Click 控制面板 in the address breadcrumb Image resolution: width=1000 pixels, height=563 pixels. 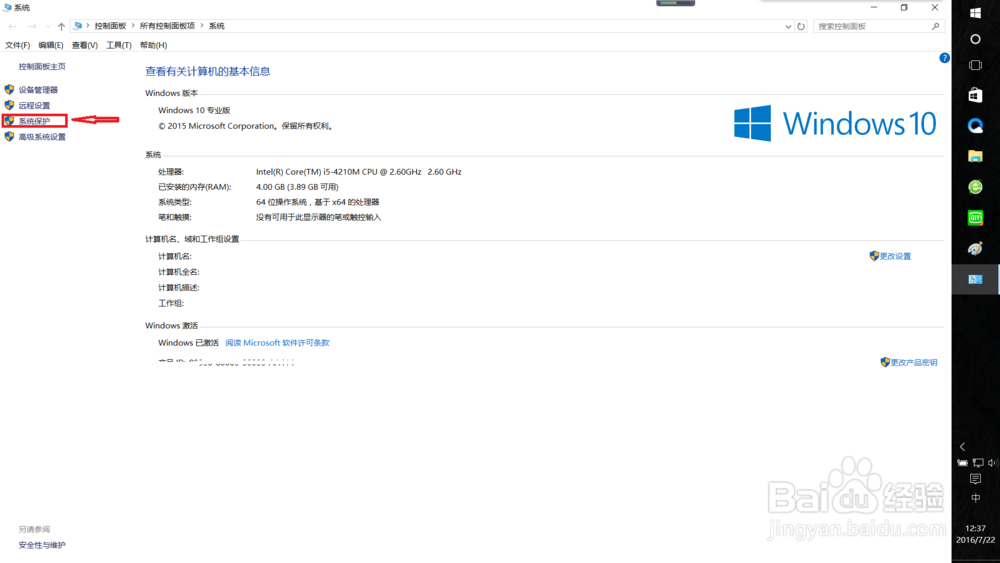(110, 26)
